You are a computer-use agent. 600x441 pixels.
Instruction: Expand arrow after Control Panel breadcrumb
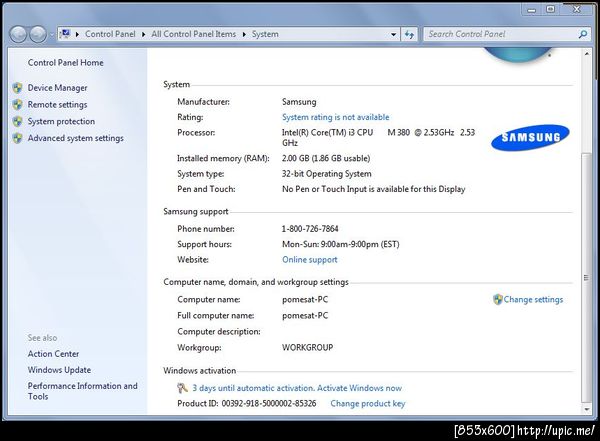pos(143,34)
